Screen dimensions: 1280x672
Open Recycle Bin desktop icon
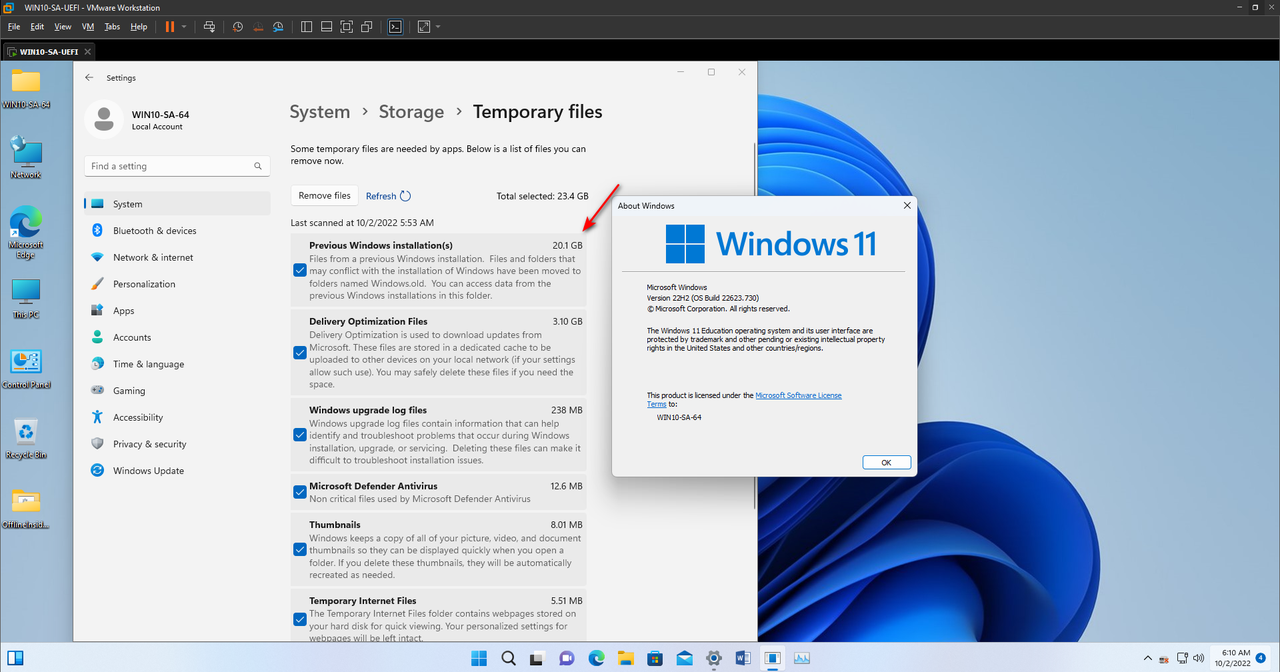click(x=25, y=440)
